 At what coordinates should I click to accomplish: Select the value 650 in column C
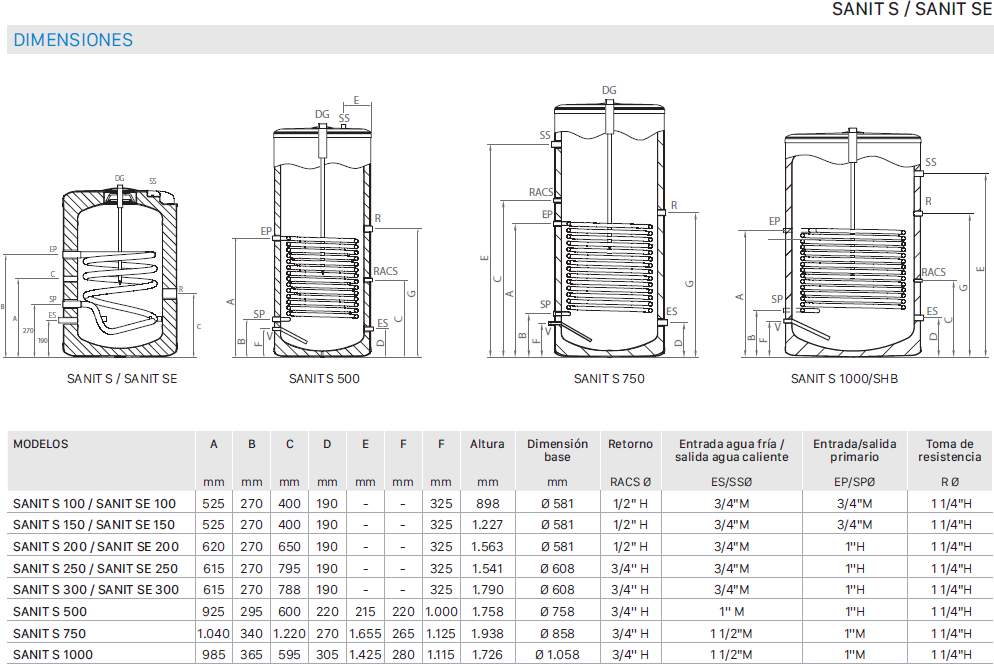tap(289, 547)
